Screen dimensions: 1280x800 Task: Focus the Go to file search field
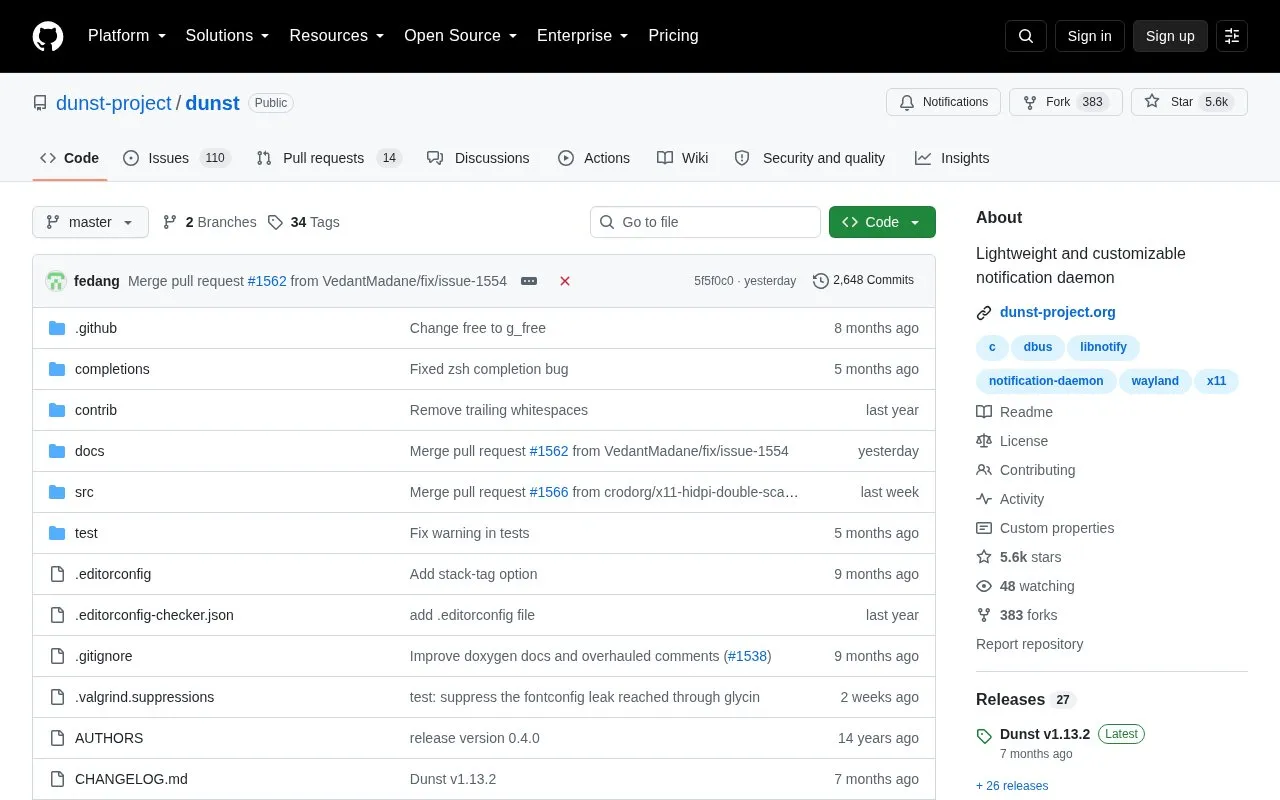click(x=705, y=222)
